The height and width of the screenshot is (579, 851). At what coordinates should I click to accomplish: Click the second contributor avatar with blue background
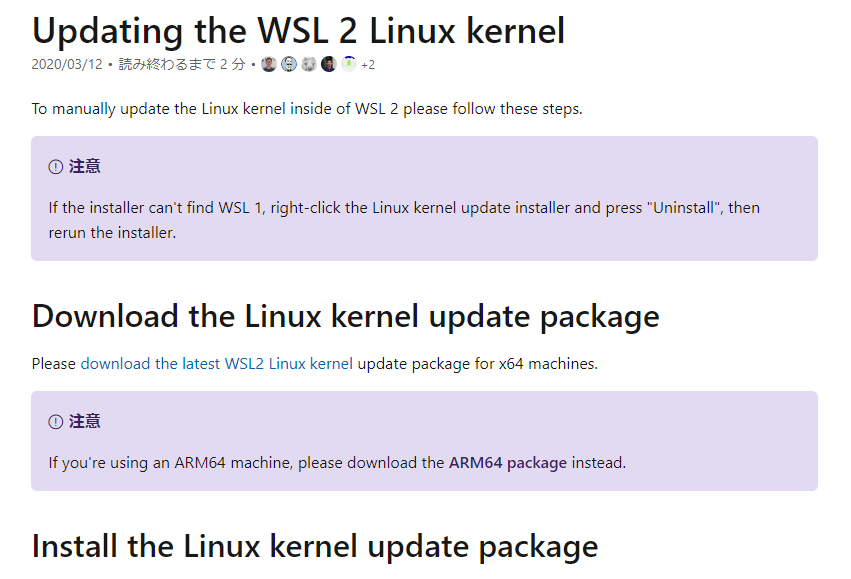coord(289,64)
